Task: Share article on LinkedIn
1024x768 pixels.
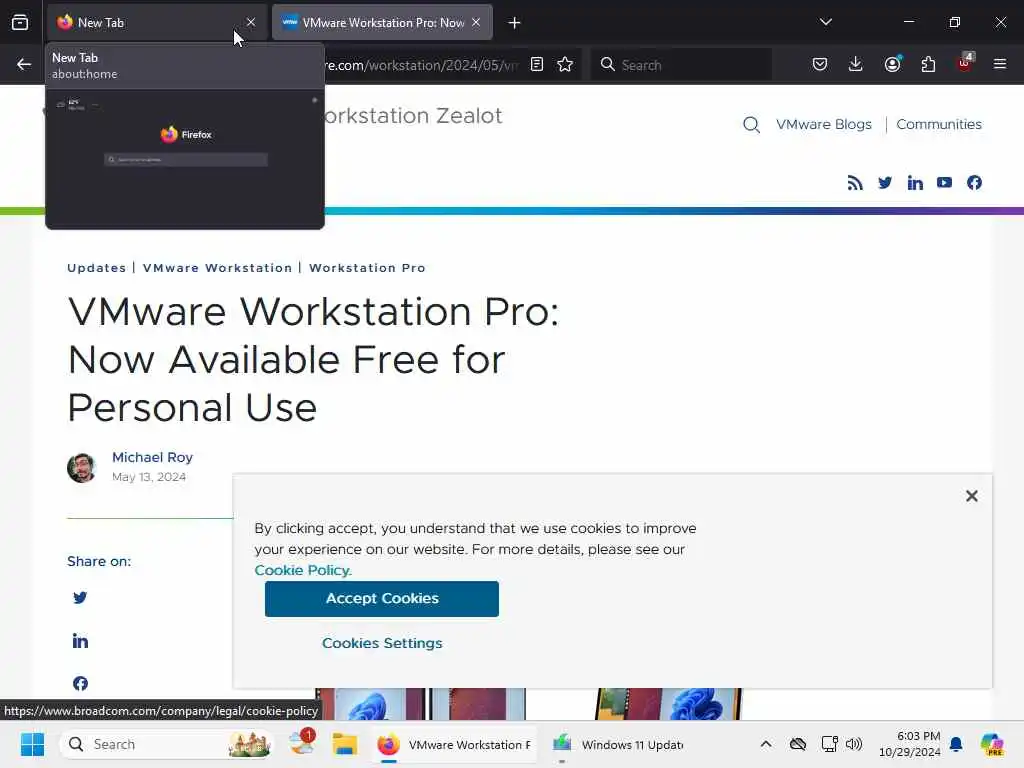Action: click(x=80, y=641)
